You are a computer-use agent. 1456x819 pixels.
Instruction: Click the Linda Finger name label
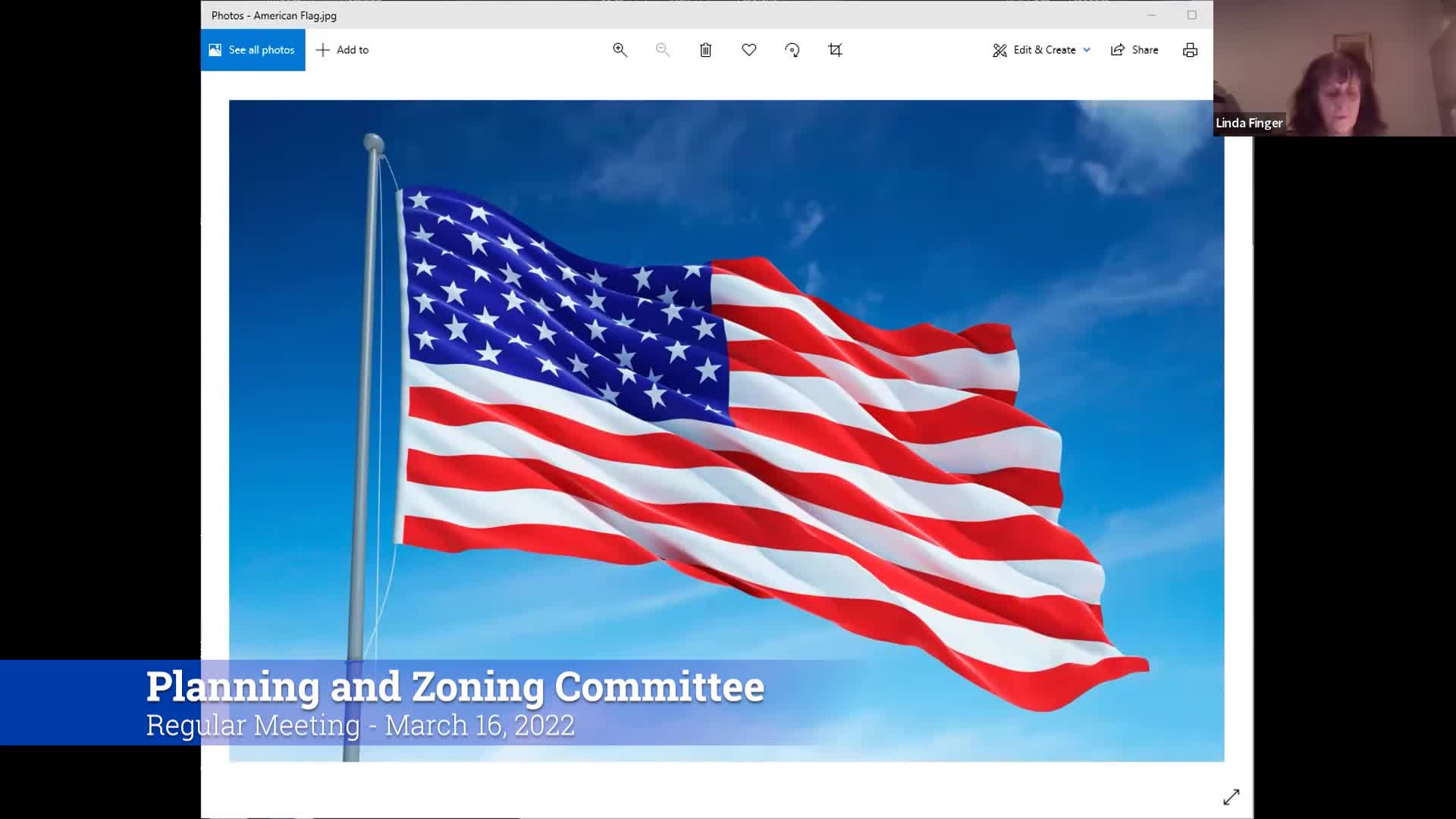1248,122
